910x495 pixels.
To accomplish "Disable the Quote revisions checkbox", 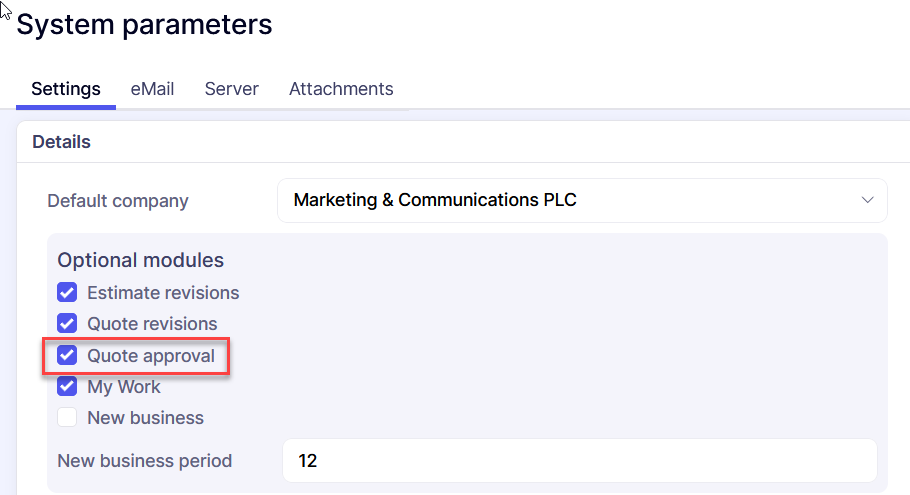I will click(67, 324).
